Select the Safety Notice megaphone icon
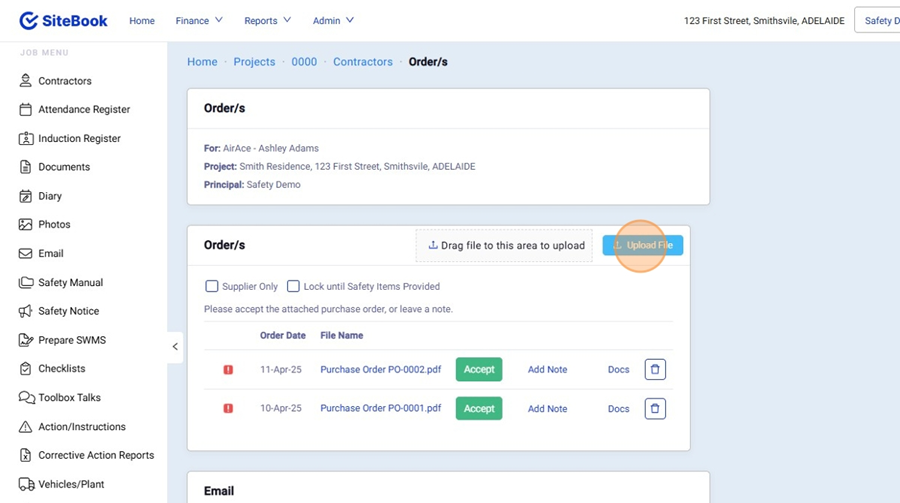The height and width of the screenshot is (503, 900). [26, 311]
